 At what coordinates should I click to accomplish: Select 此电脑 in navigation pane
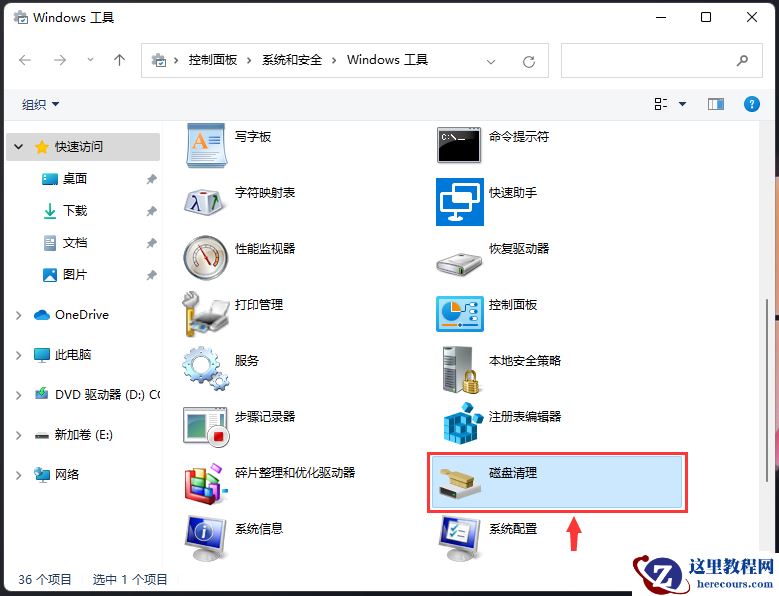[x=73, y=355]
